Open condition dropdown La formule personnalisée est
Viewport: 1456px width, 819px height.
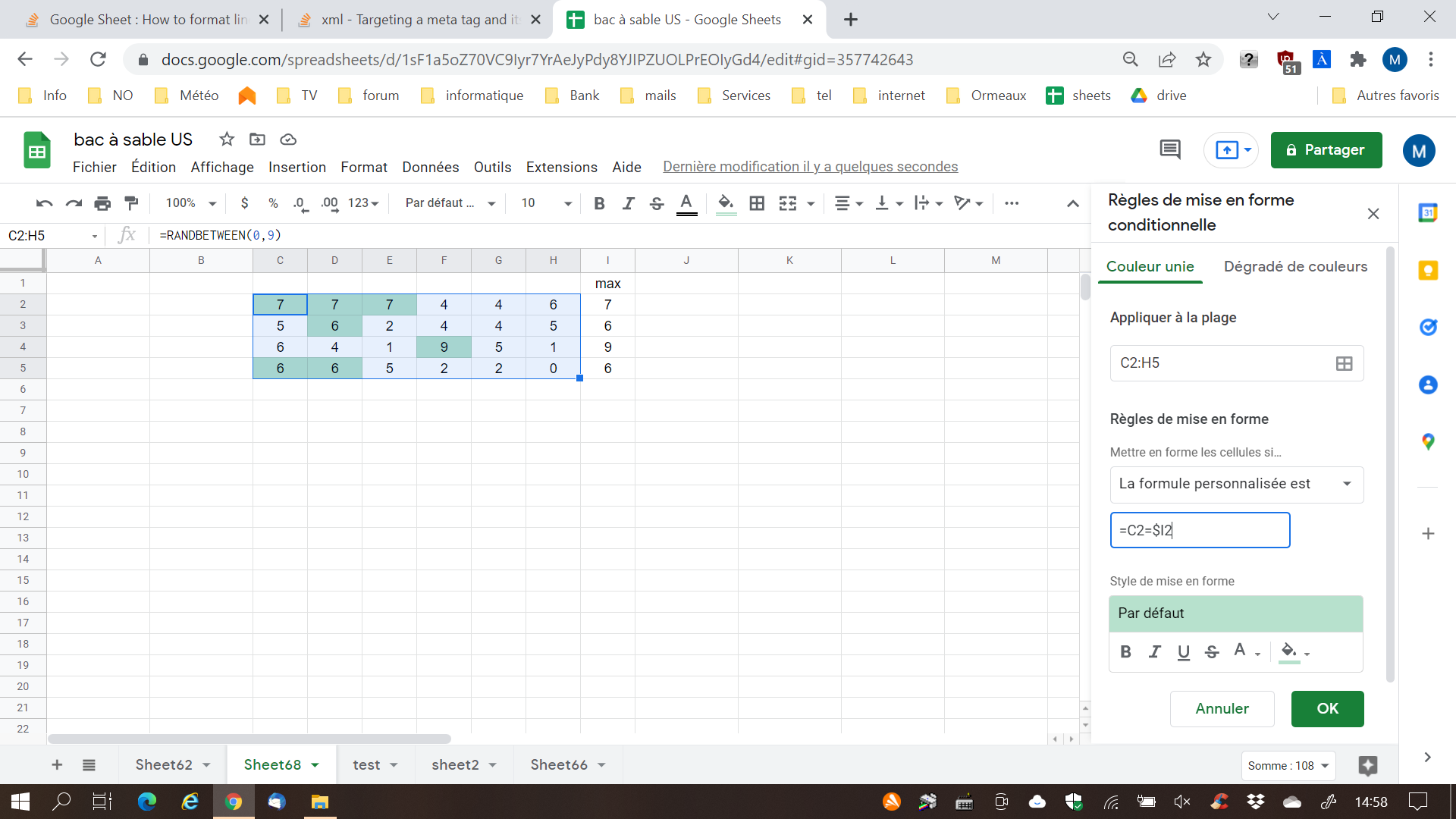[x=1237, y=485]
